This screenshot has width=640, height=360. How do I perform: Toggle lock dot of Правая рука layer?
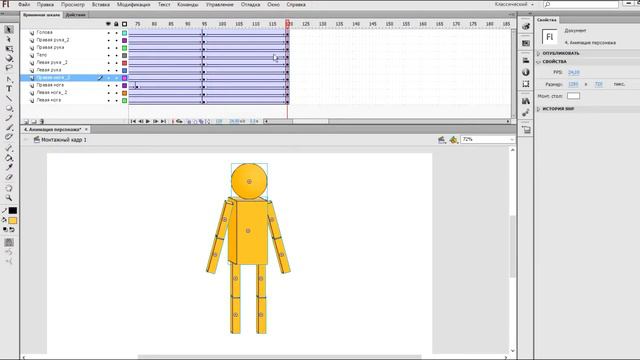click(116, 48)
